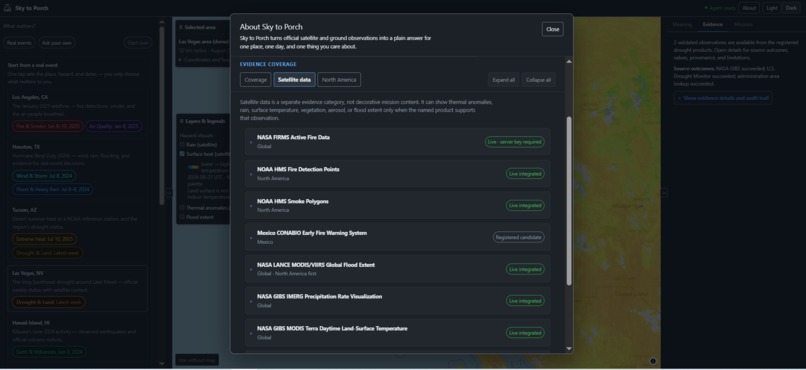Select the Satellite data tab
This screenshot has height=370, width=806.
(294, 80)
